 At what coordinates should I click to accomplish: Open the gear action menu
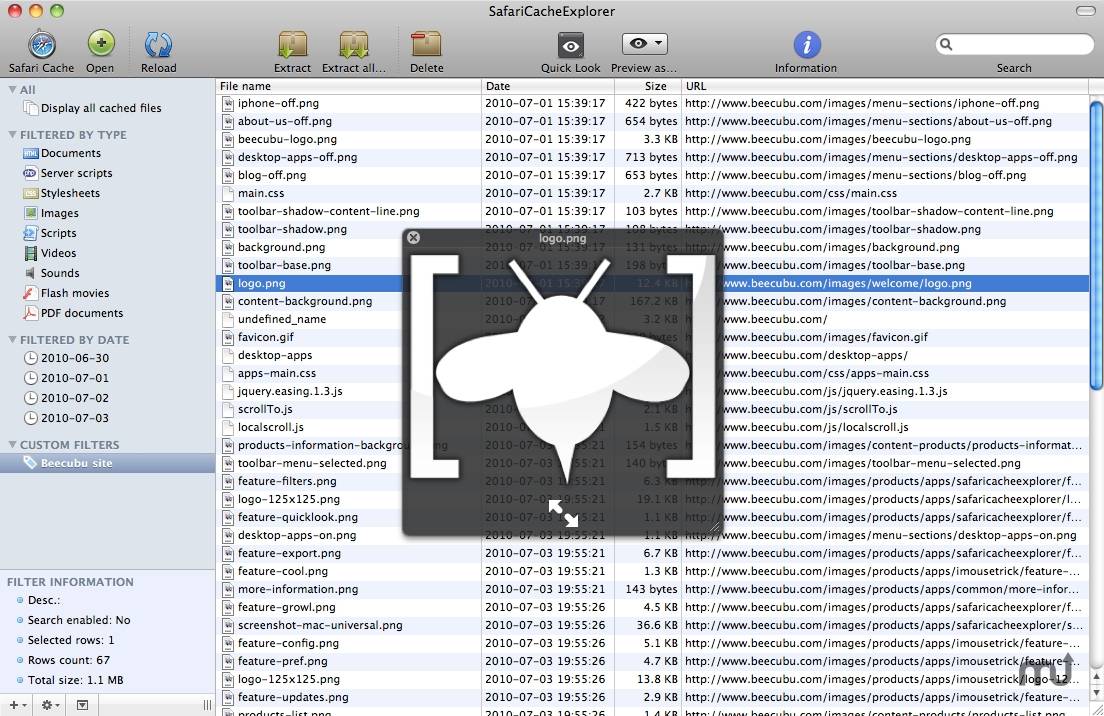(50, 705)
